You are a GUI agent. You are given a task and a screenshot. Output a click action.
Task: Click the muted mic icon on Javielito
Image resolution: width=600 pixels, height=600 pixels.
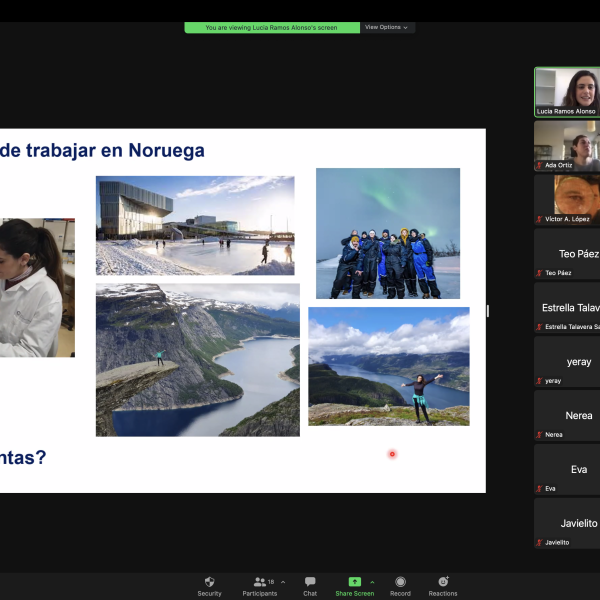tap(540, 542)
